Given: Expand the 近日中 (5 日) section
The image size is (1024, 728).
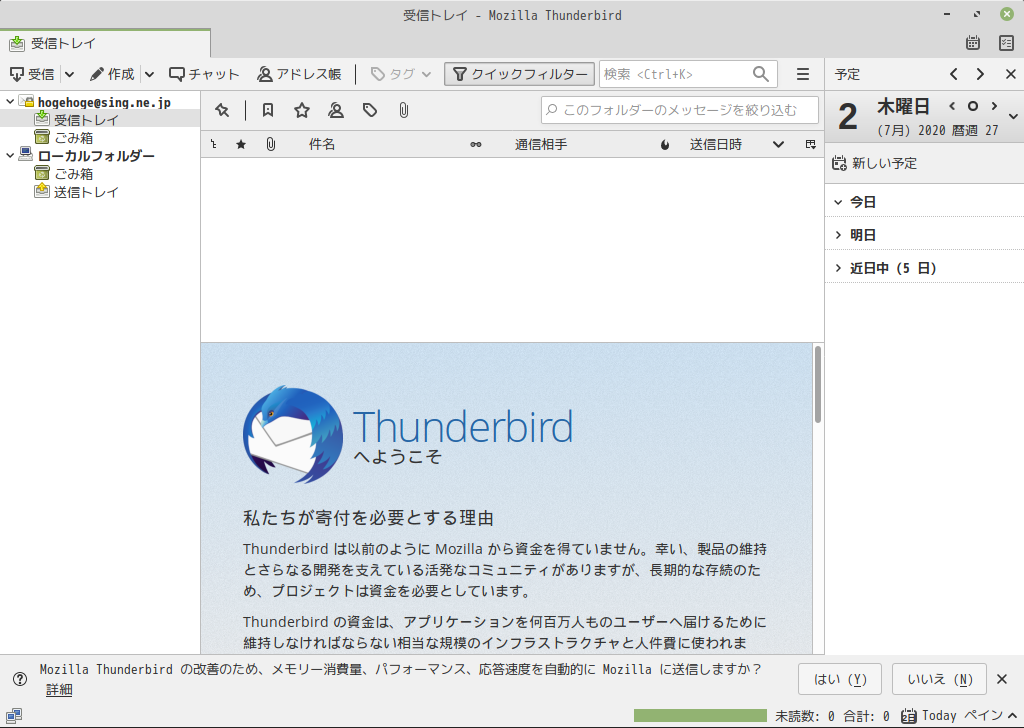Looking at the screenshot, I should [x=838, y=268].
